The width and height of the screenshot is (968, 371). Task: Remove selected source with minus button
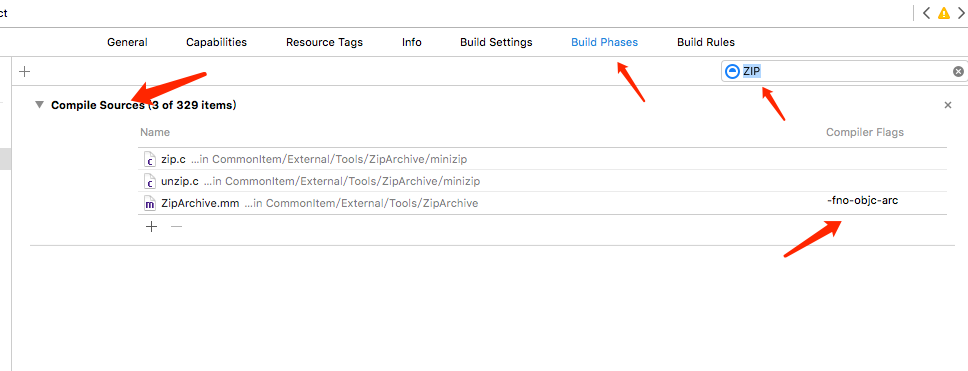[177, 227]
